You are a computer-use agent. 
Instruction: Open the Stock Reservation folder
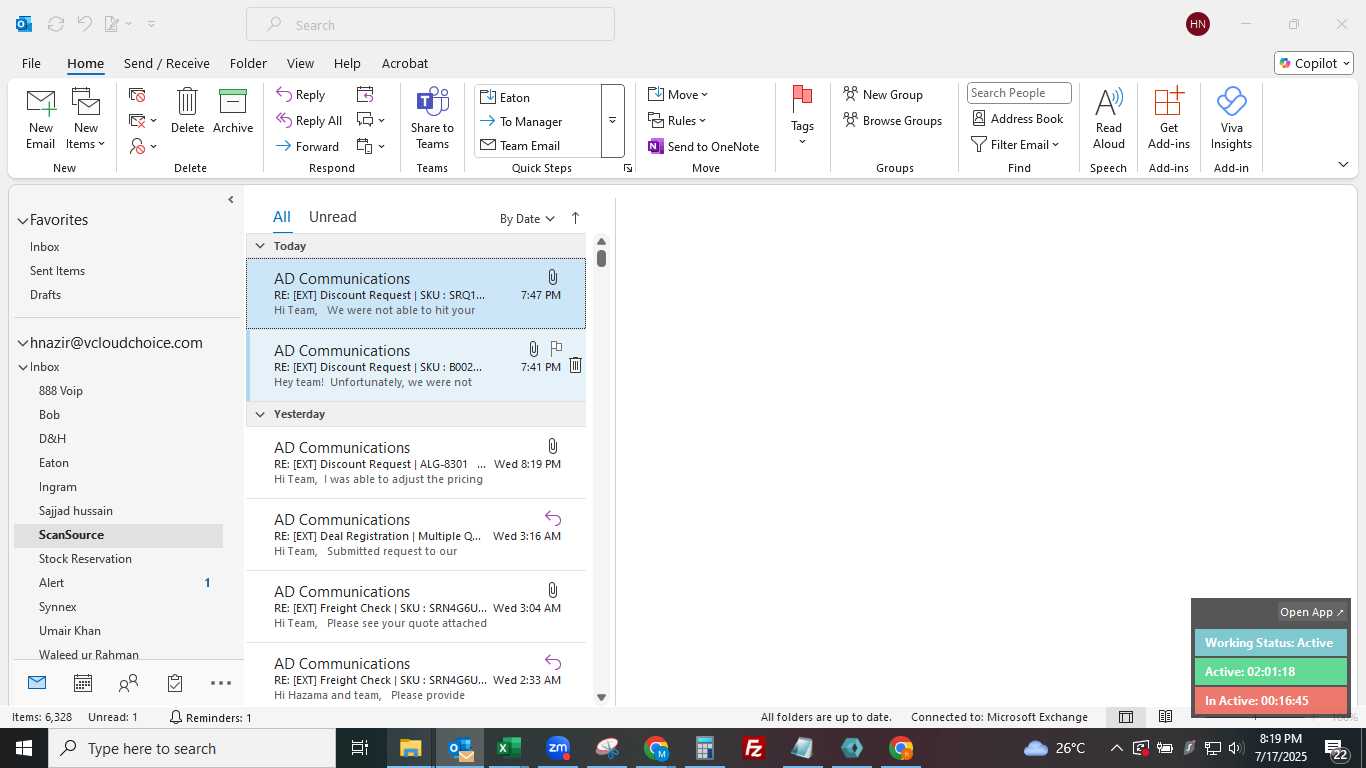tap(85, 559)
